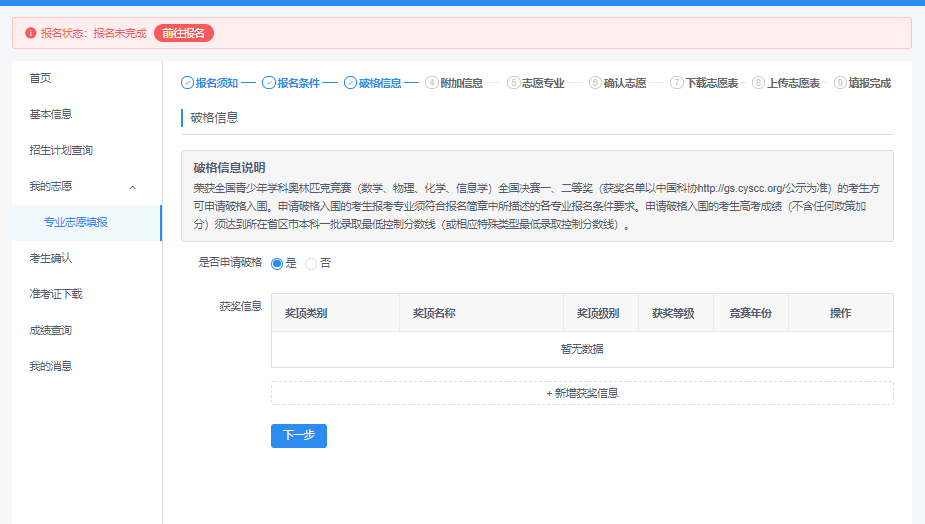Click the 暂无数据 empty table text
Viewport: 925px width, 524px height.
(582, 349)
